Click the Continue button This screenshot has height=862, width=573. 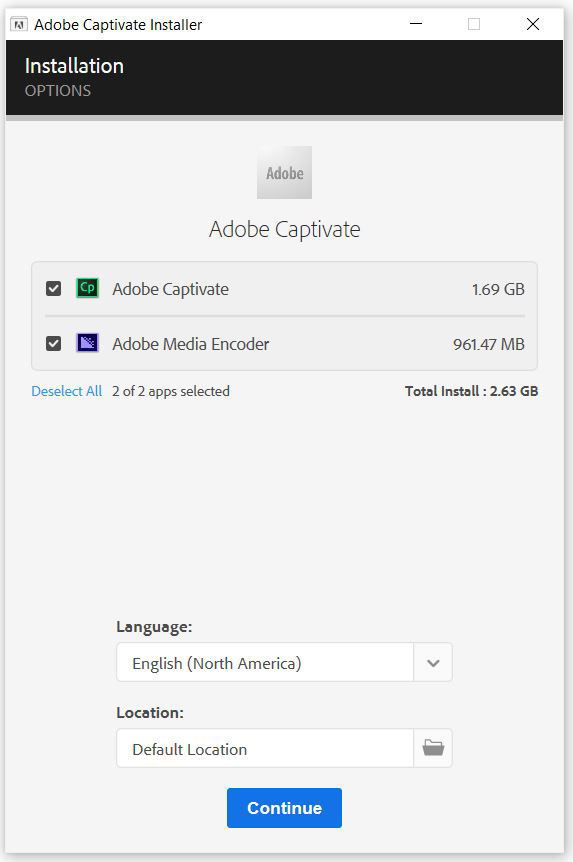pos(284,808)
